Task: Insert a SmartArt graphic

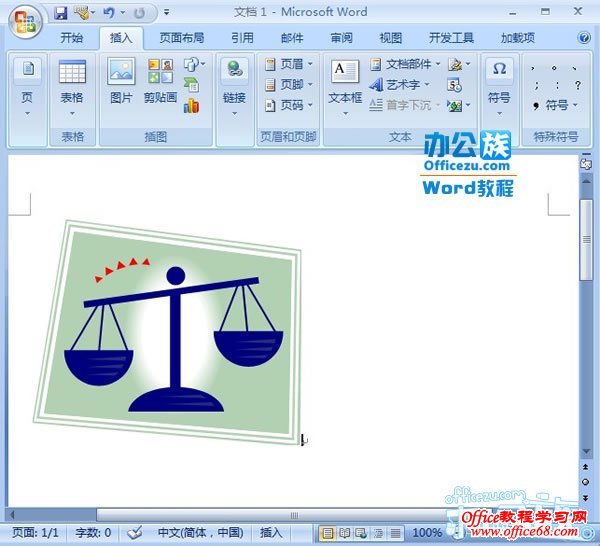Action: pyautogui.click(x=191, y=84)
